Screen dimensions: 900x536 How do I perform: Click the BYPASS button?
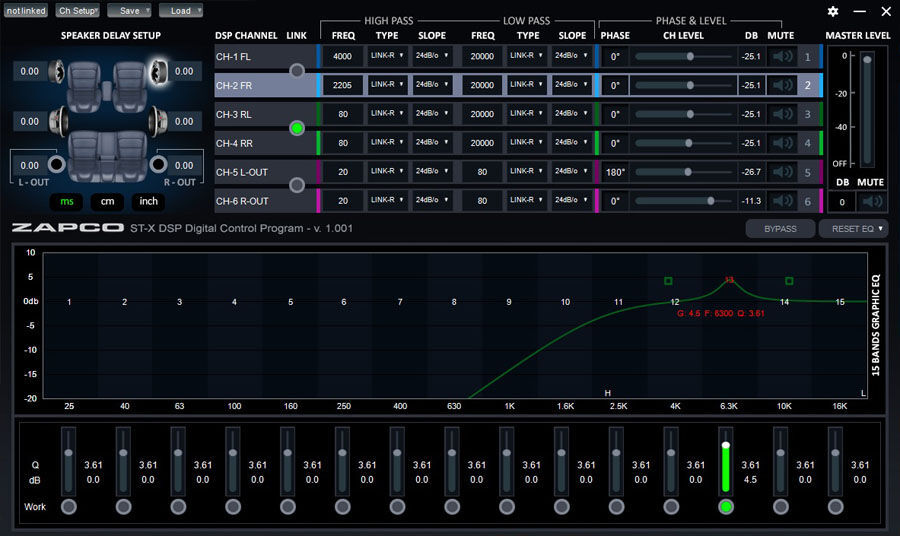779,229
